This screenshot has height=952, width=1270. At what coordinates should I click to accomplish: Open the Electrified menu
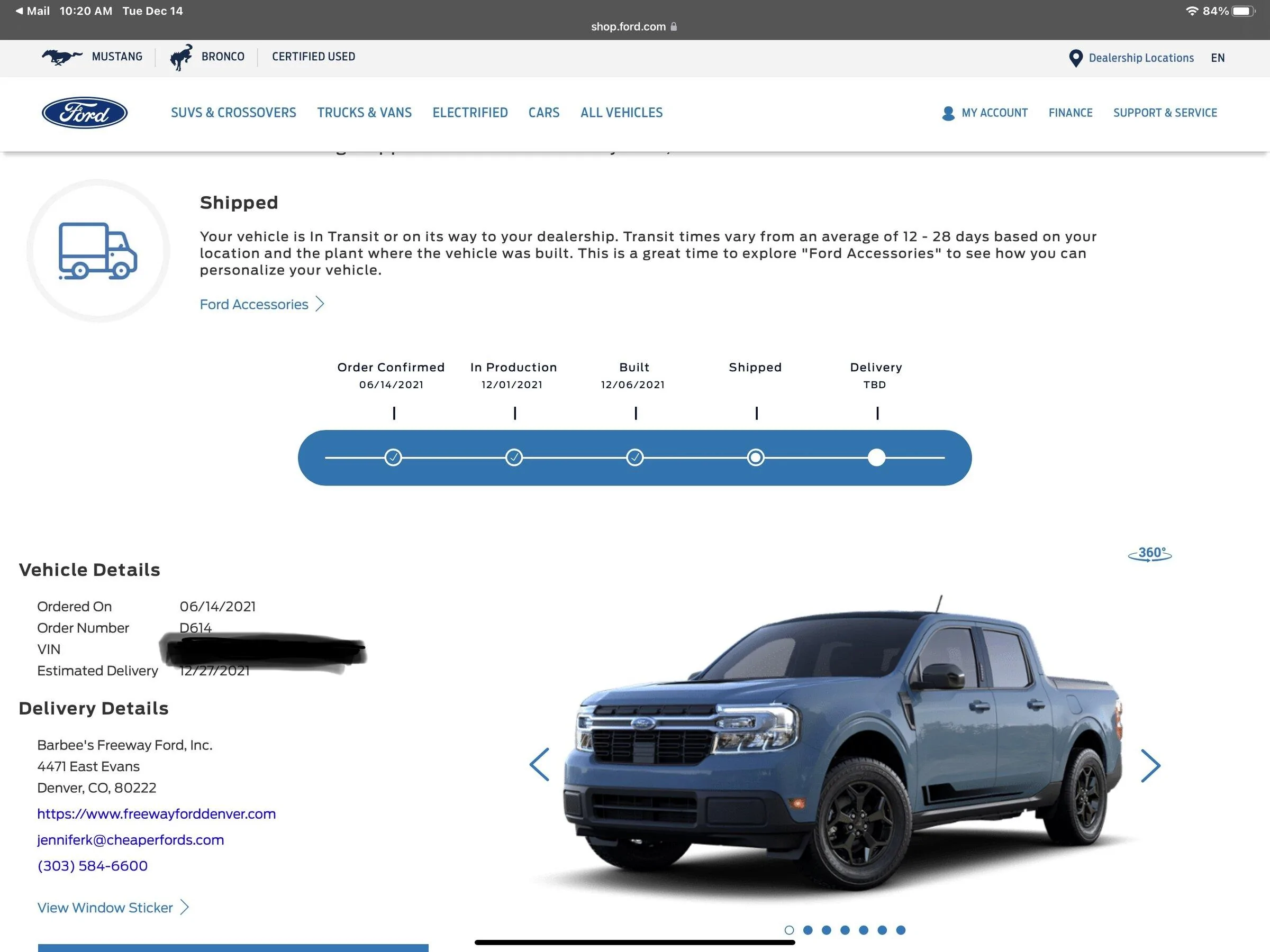coord(470,113)
